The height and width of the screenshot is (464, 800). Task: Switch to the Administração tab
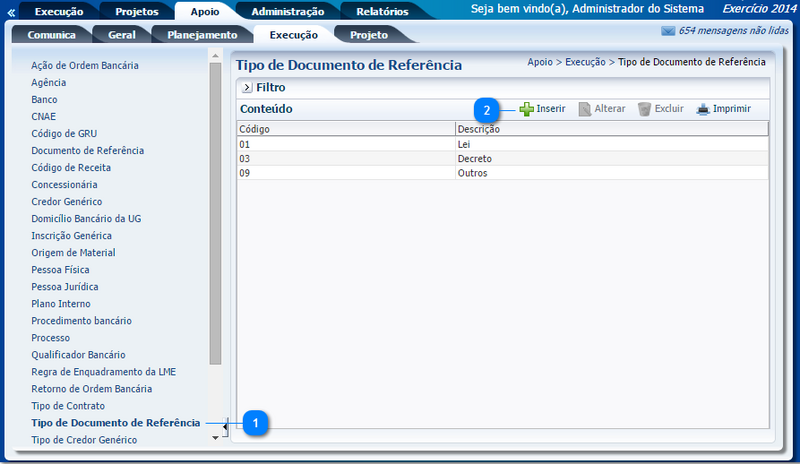click(x=287, y=12)
